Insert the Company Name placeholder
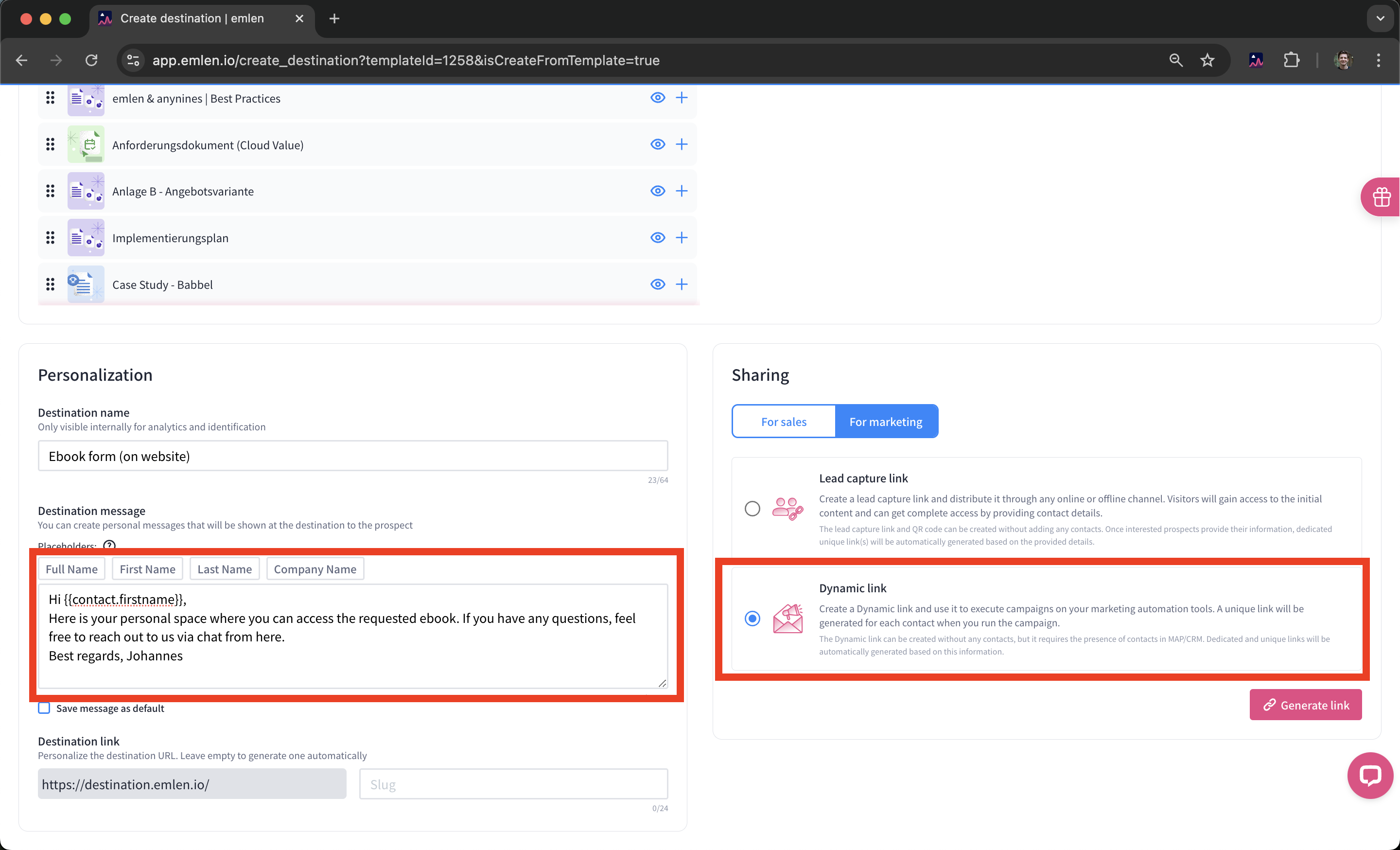 coord(315,569)
